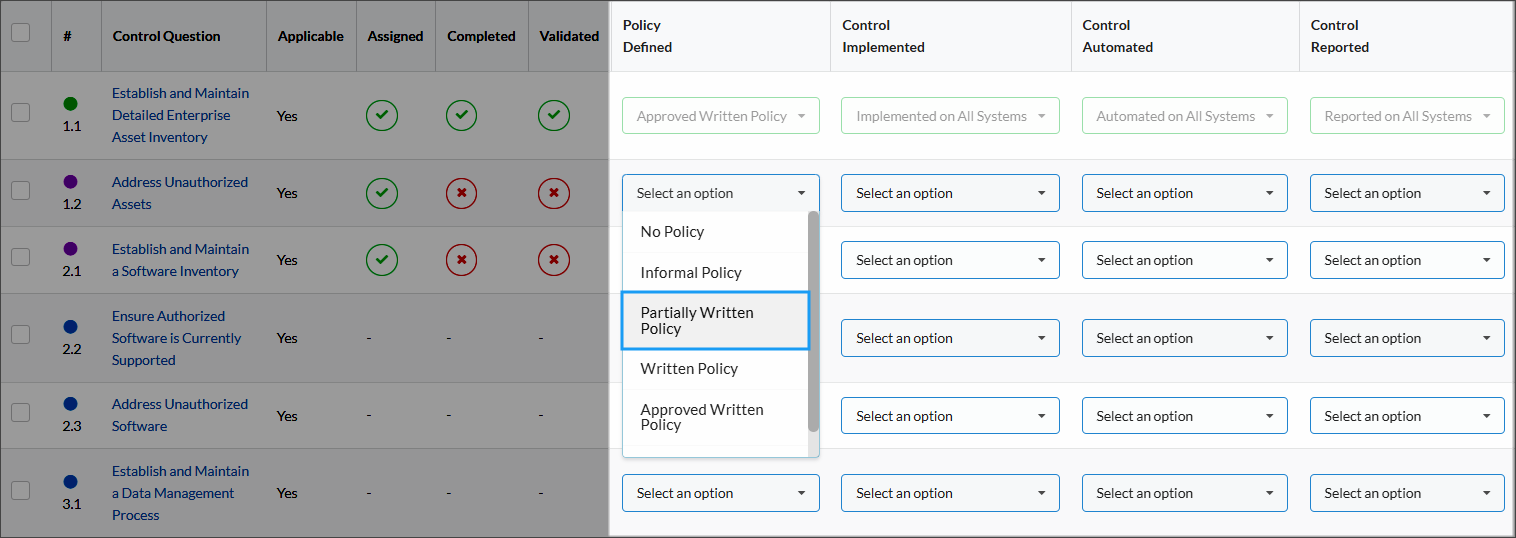Check the checkbox for row 1.2

20,191
